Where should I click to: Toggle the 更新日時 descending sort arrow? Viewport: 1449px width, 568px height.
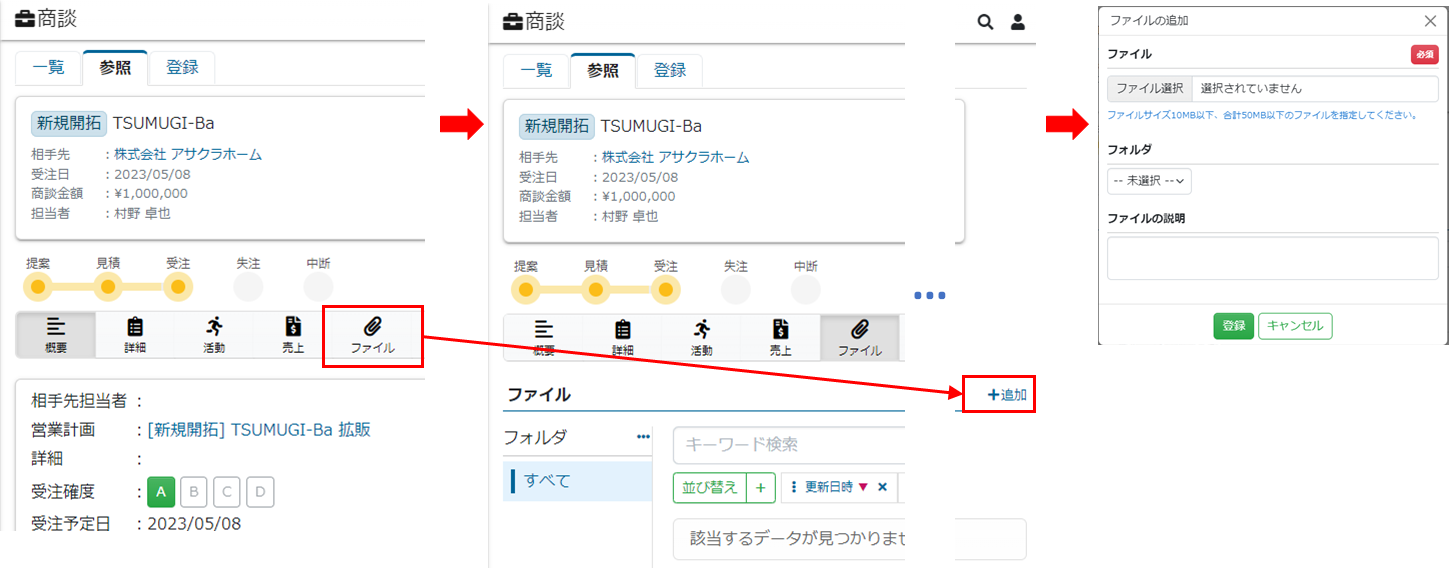[863, 487]
